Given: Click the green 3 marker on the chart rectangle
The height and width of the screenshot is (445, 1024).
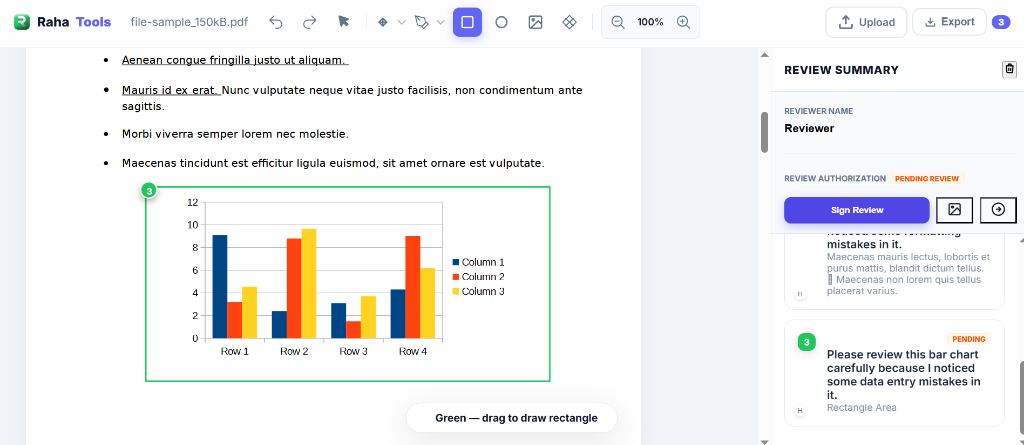Looking at the screenshot, I should (150, 191).
